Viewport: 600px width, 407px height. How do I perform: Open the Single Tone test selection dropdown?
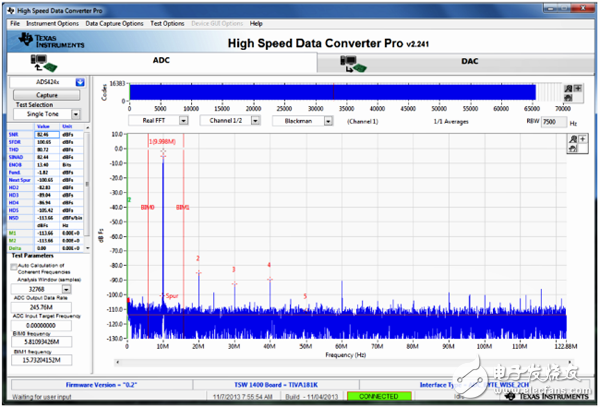pos(76,114)
